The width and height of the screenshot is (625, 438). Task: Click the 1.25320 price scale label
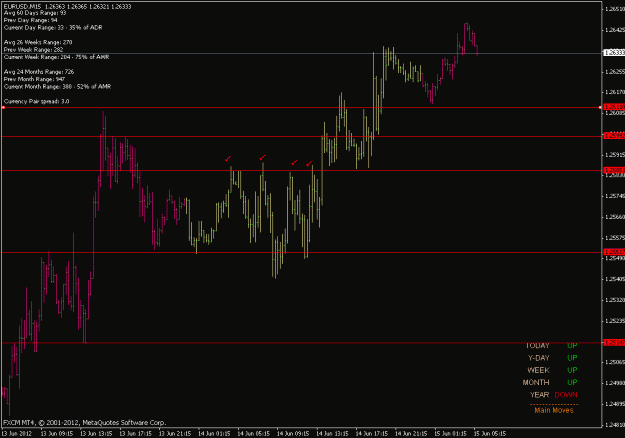[615, 300]
